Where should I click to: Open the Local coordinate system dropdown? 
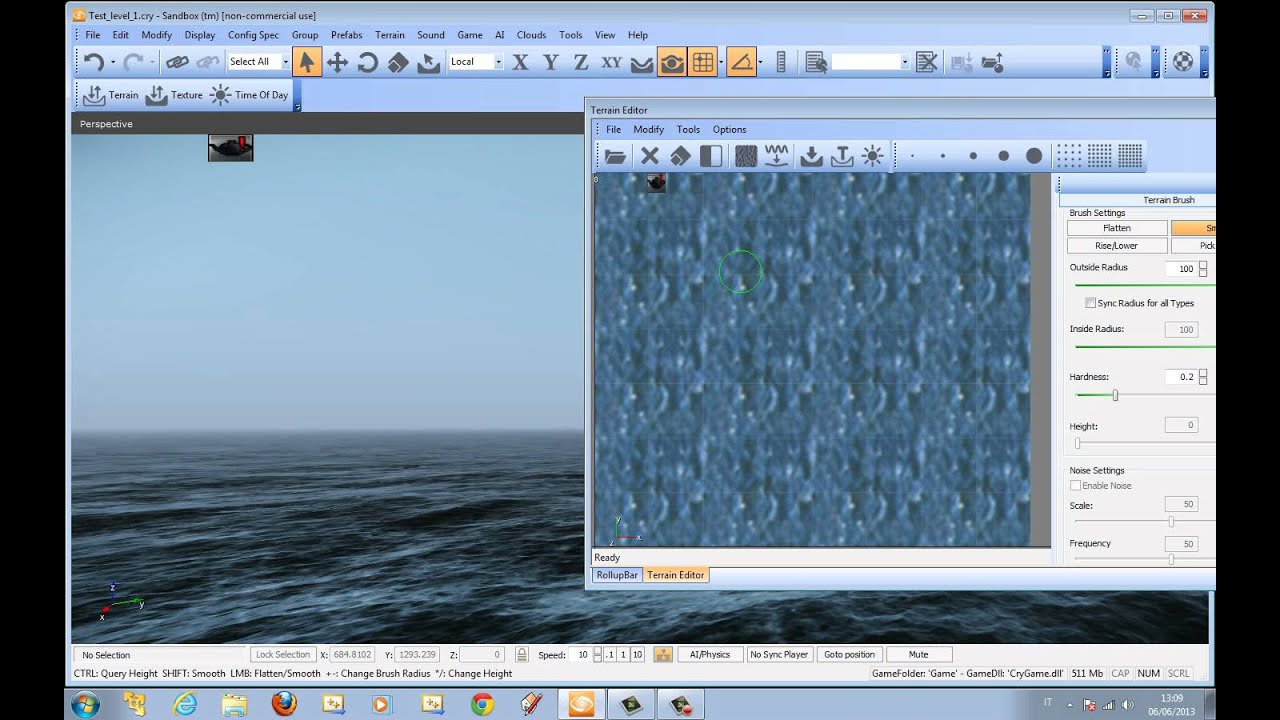coord(498,62)
